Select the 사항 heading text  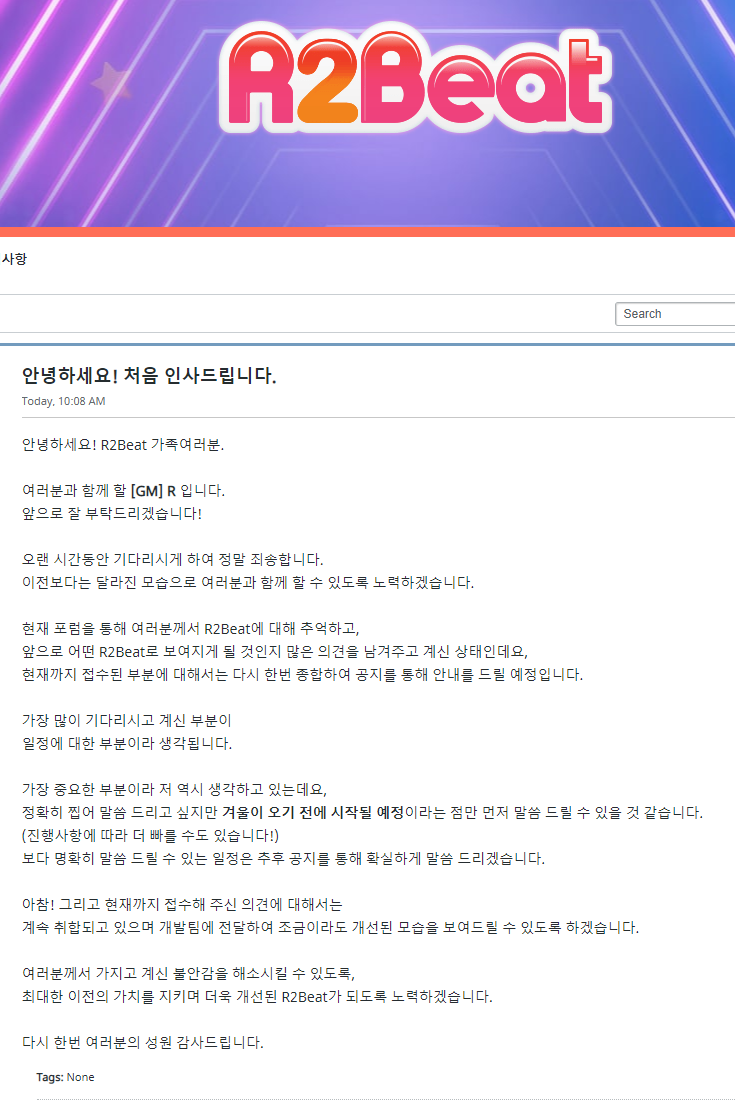coord(14,259)
